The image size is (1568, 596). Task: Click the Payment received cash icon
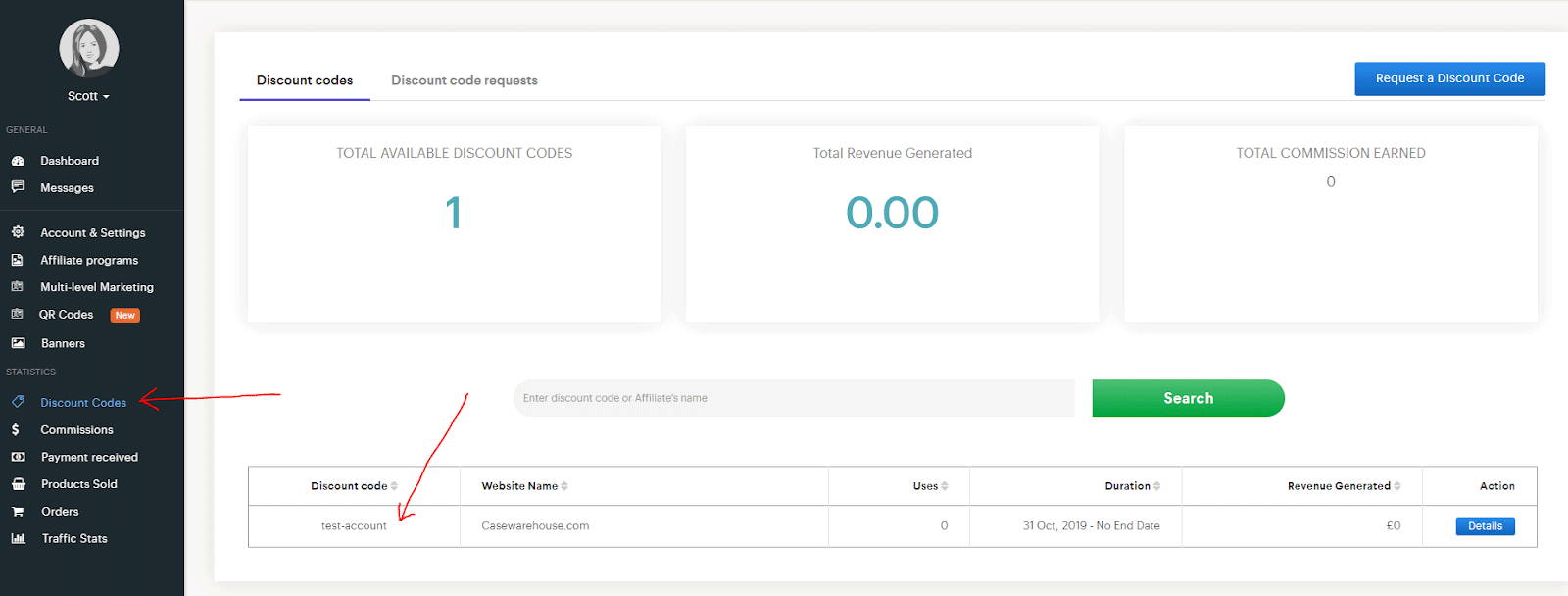(x=18, y=457)
